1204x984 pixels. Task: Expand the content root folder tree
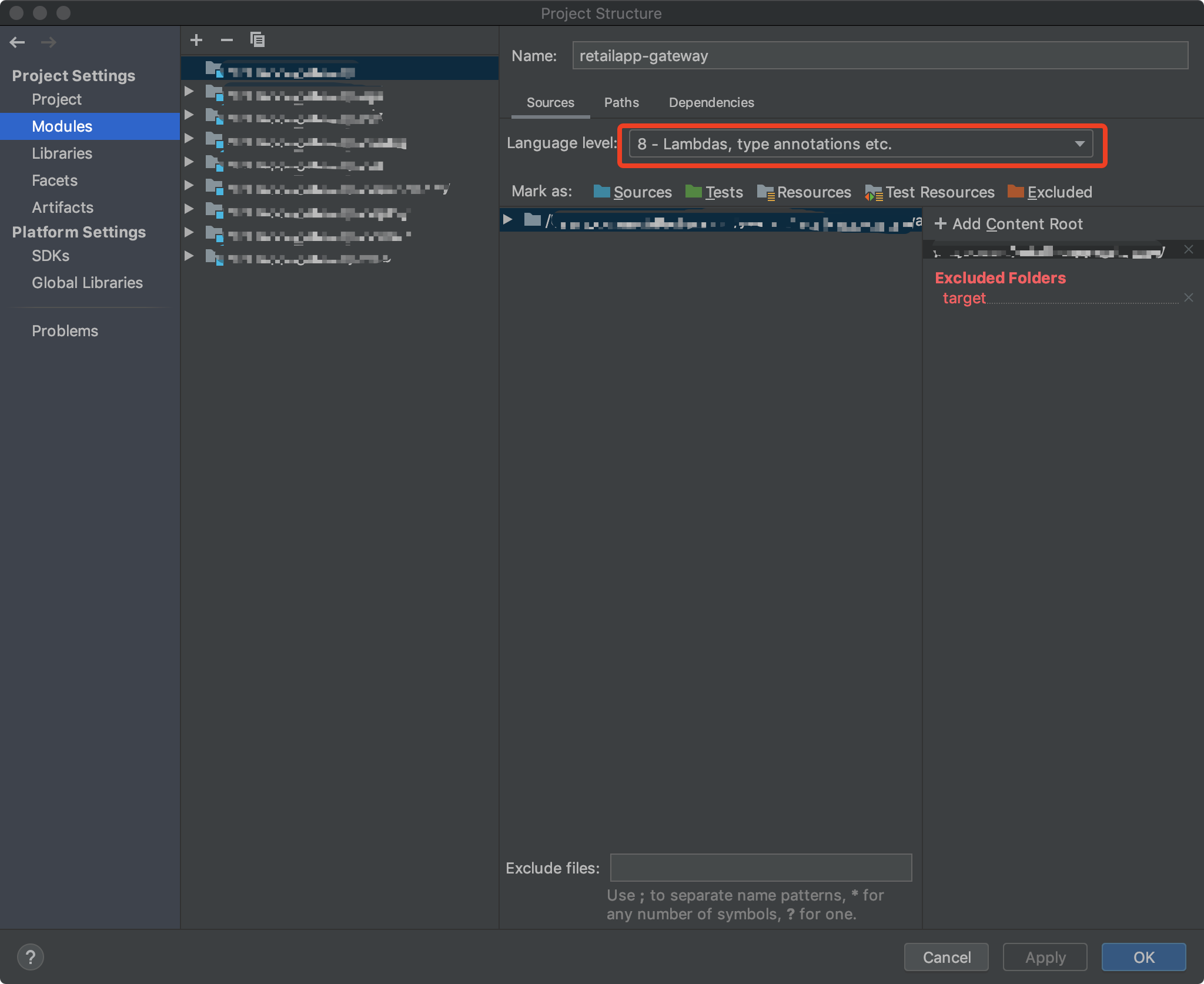point(508,220)
